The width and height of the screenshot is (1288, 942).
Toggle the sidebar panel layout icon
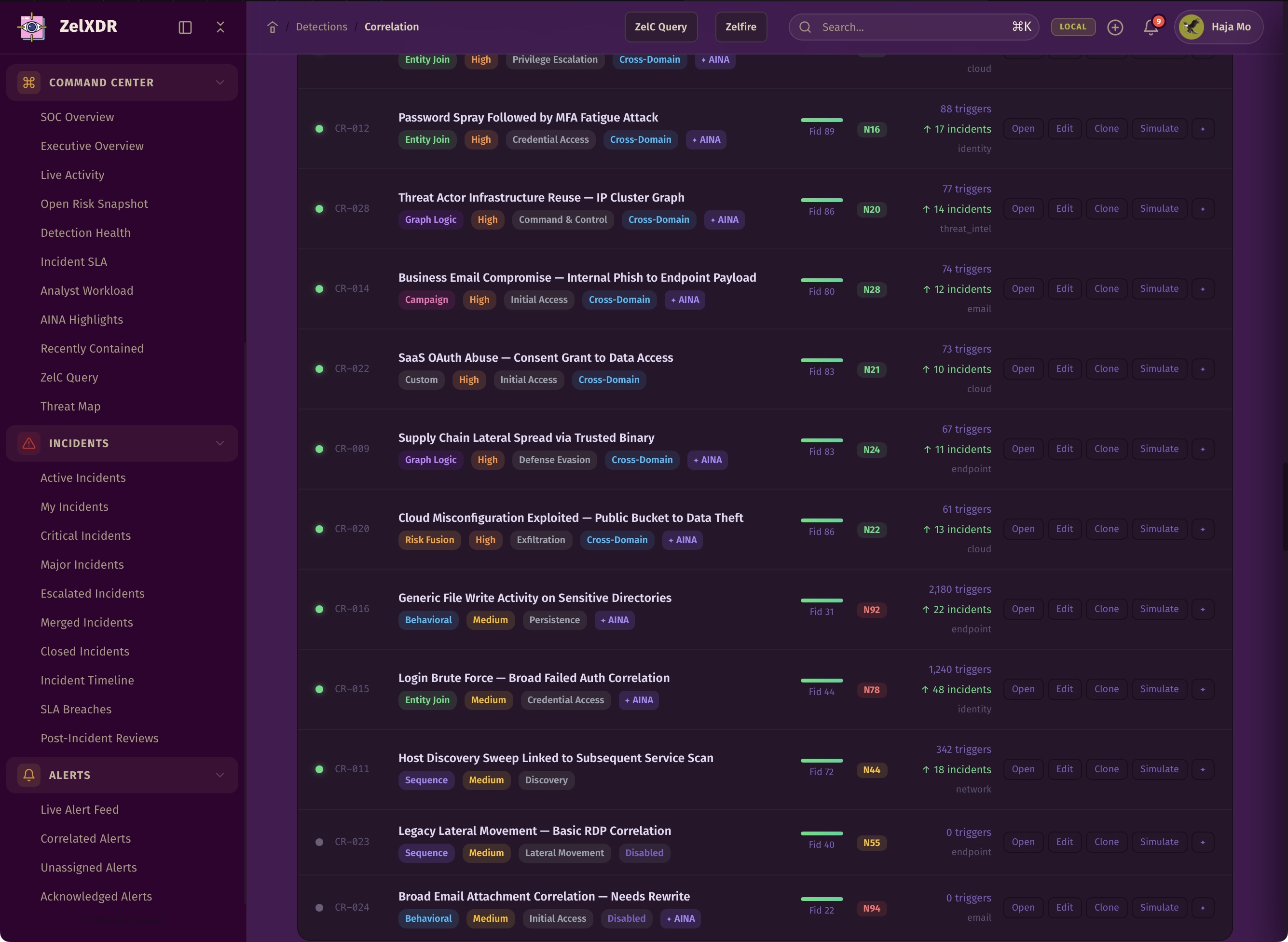pos(185,27)
